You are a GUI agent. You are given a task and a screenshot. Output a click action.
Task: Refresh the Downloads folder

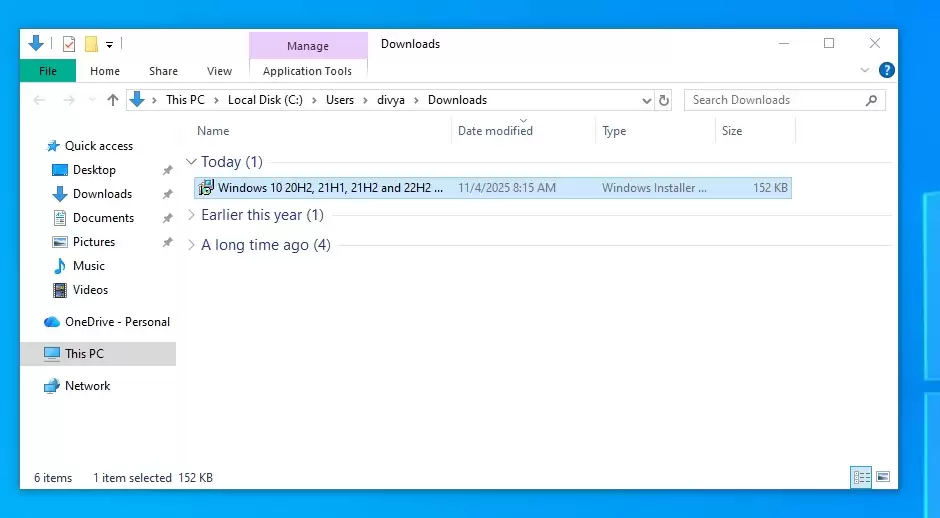pyautogui.click(x=664, y=101)
